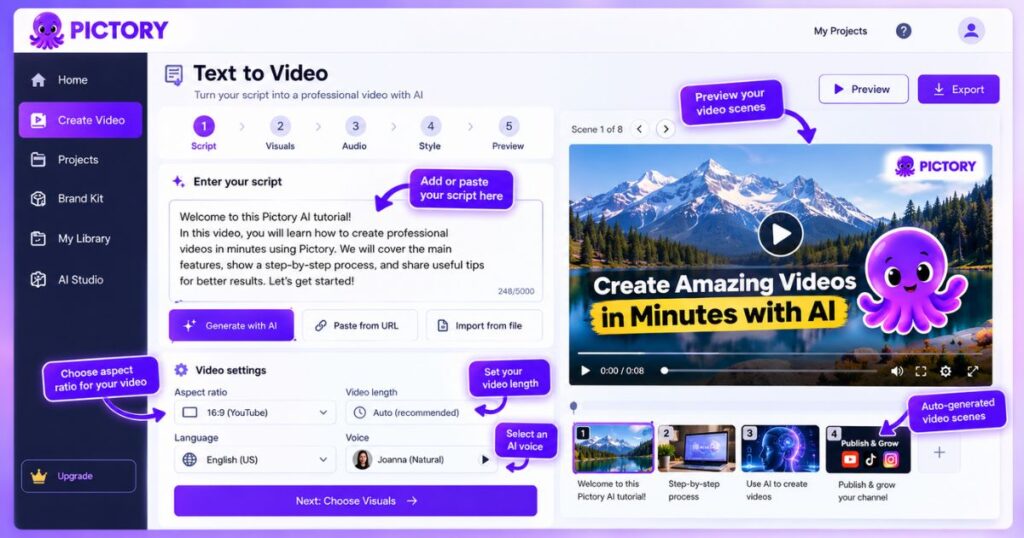
Task: Click the Text to Video title icon
Action: (x=174, y=74)
